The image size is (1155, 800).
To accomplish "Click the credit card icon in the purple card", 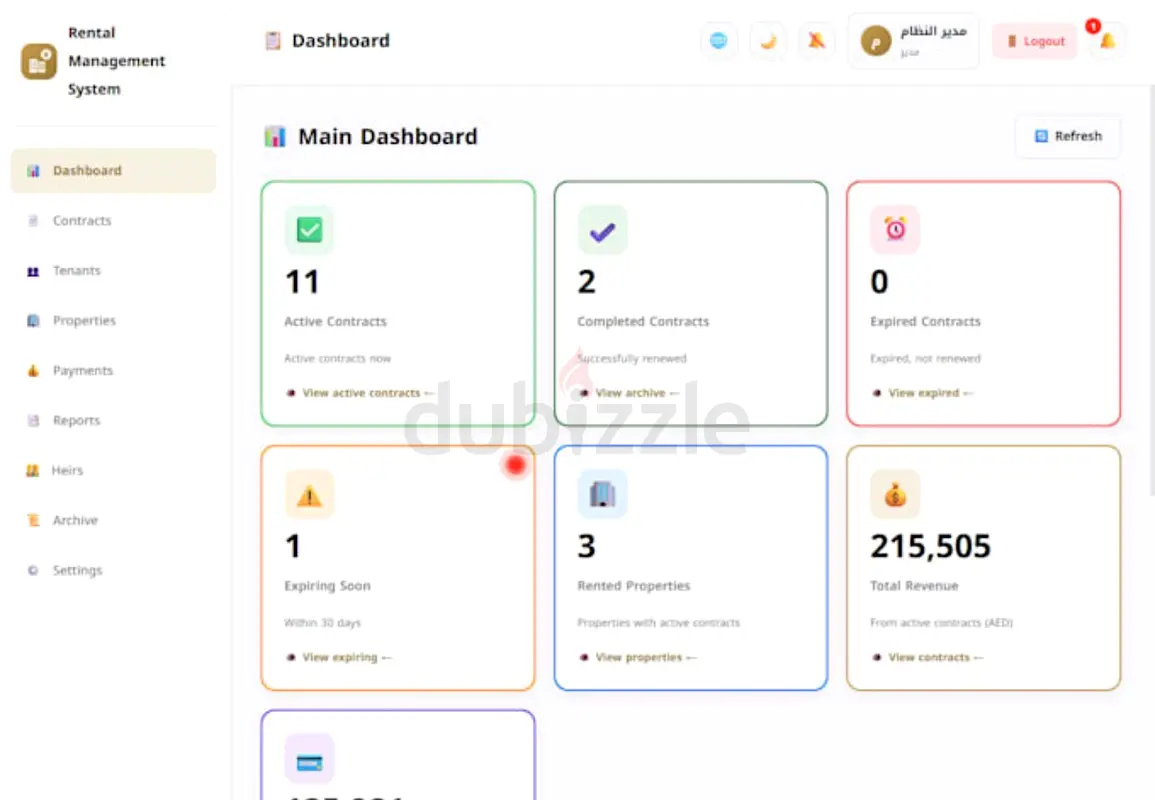I will click(309, 759).
